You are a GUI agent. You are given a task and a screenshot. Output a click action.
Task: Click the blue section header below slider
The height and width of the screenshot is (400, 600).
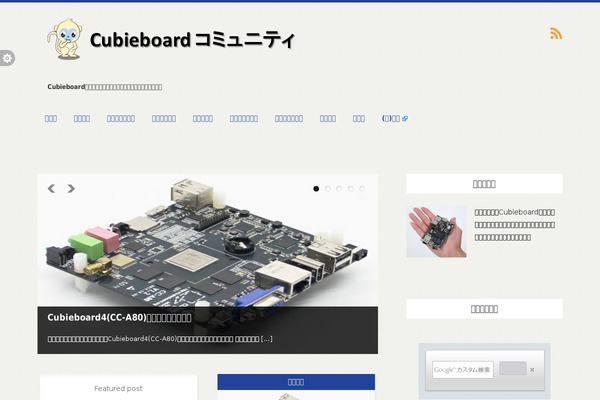296,382
